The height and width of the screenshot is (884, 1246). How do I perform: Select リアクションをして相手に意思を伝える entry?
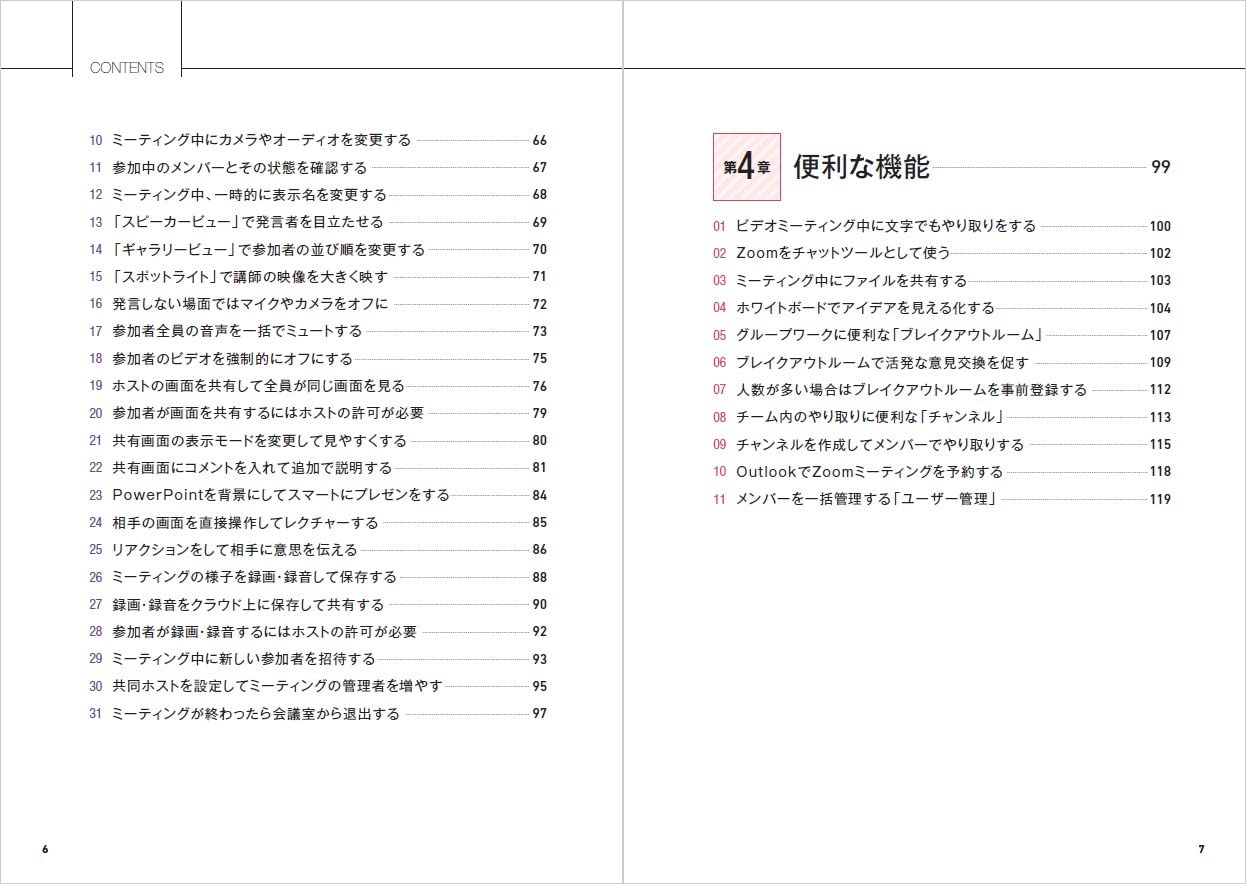point(234,550)
